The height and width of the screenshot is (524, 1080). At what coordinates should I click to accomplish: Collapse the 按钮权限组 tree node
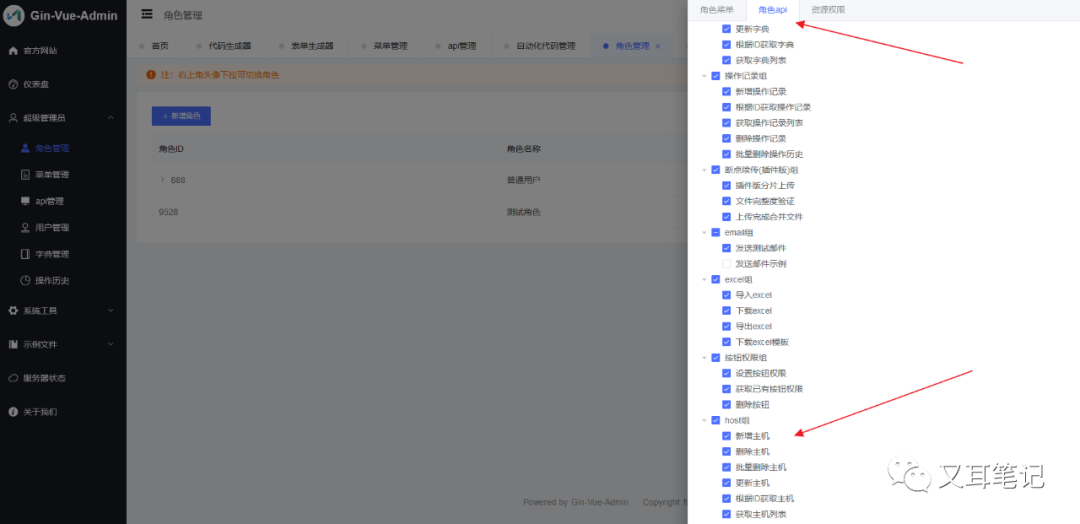coord(704,358)
